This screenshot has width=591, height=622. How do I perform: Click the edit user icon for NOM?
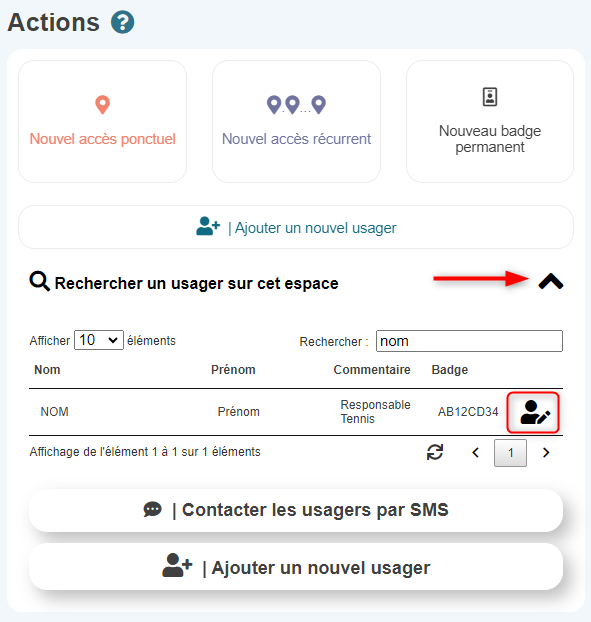pos(533,413)
